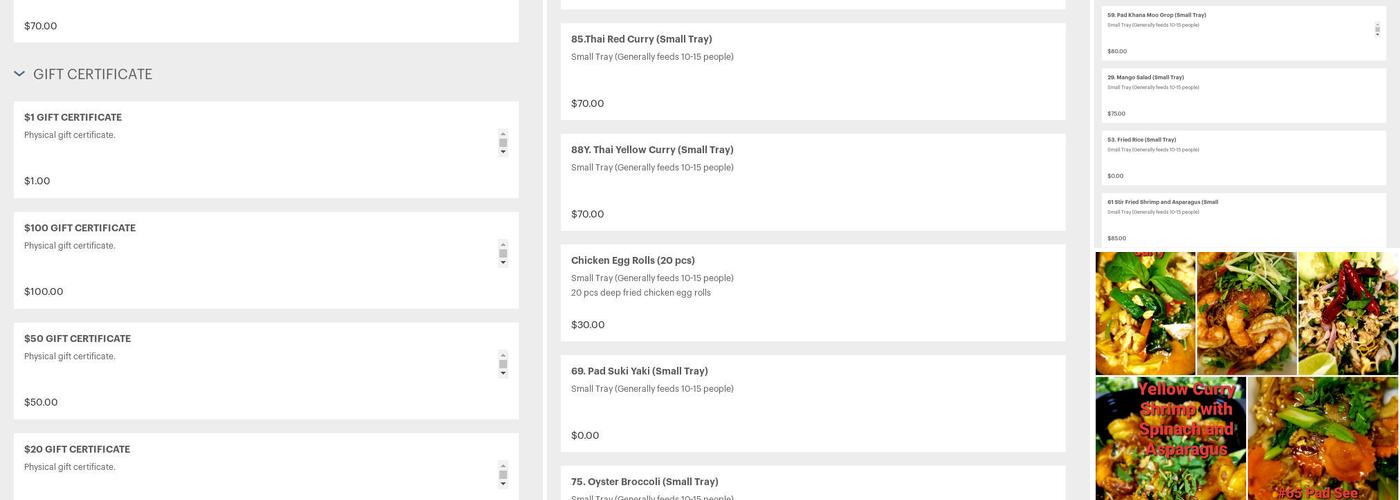Click down arrow on $1 gift certificate scrollbar
Screen dimensions: 1400x500
point(503,152)
